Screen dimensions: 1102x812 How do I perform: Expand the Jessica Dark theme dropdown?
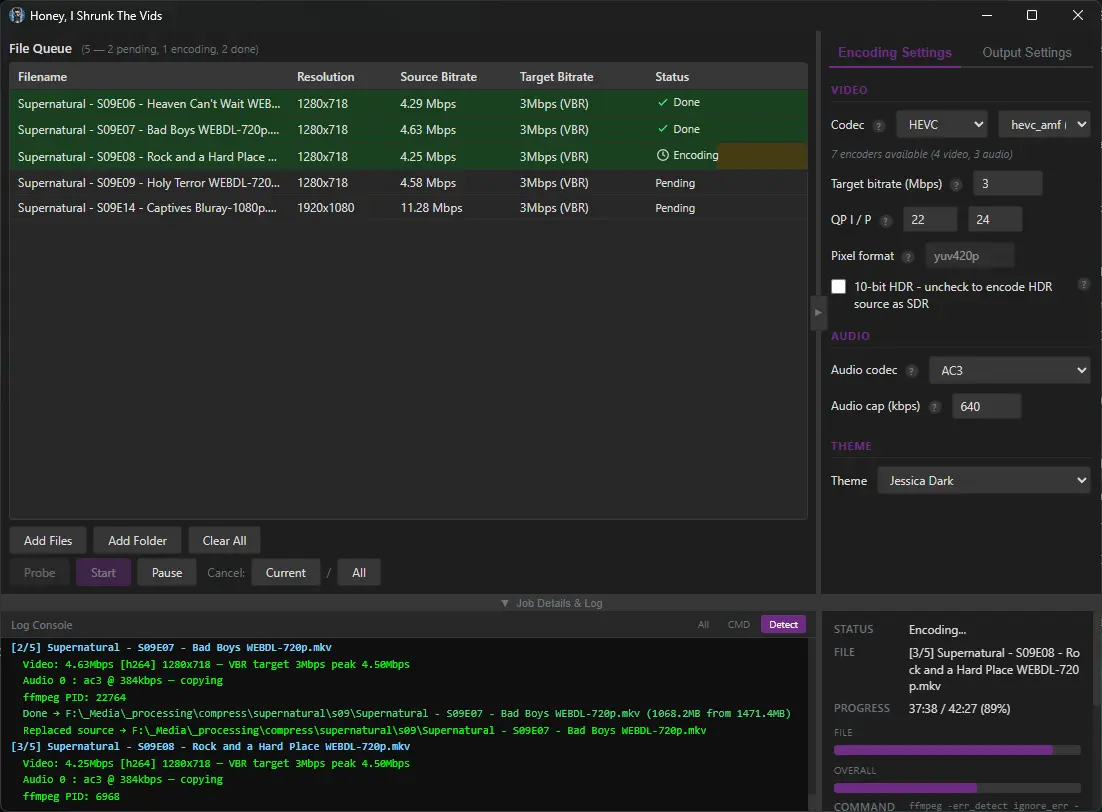984,481
